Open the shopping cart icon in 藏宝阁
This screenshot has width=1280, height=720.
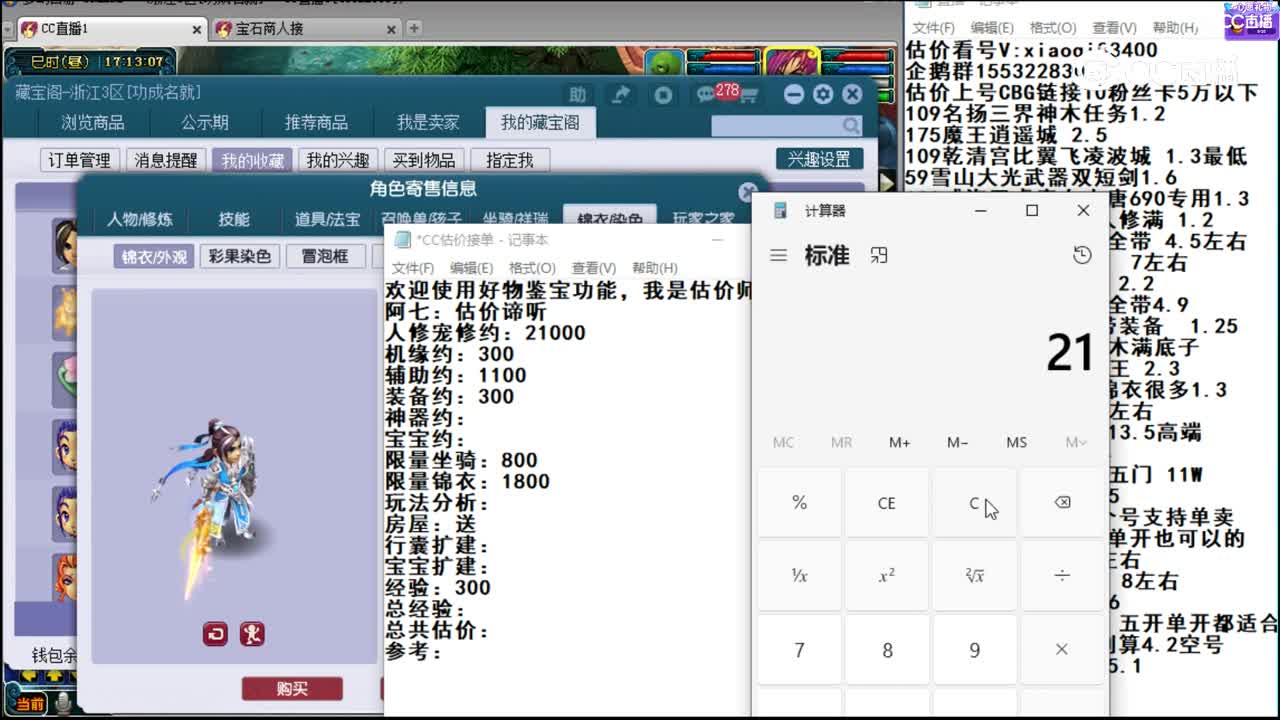coord(749,96)
